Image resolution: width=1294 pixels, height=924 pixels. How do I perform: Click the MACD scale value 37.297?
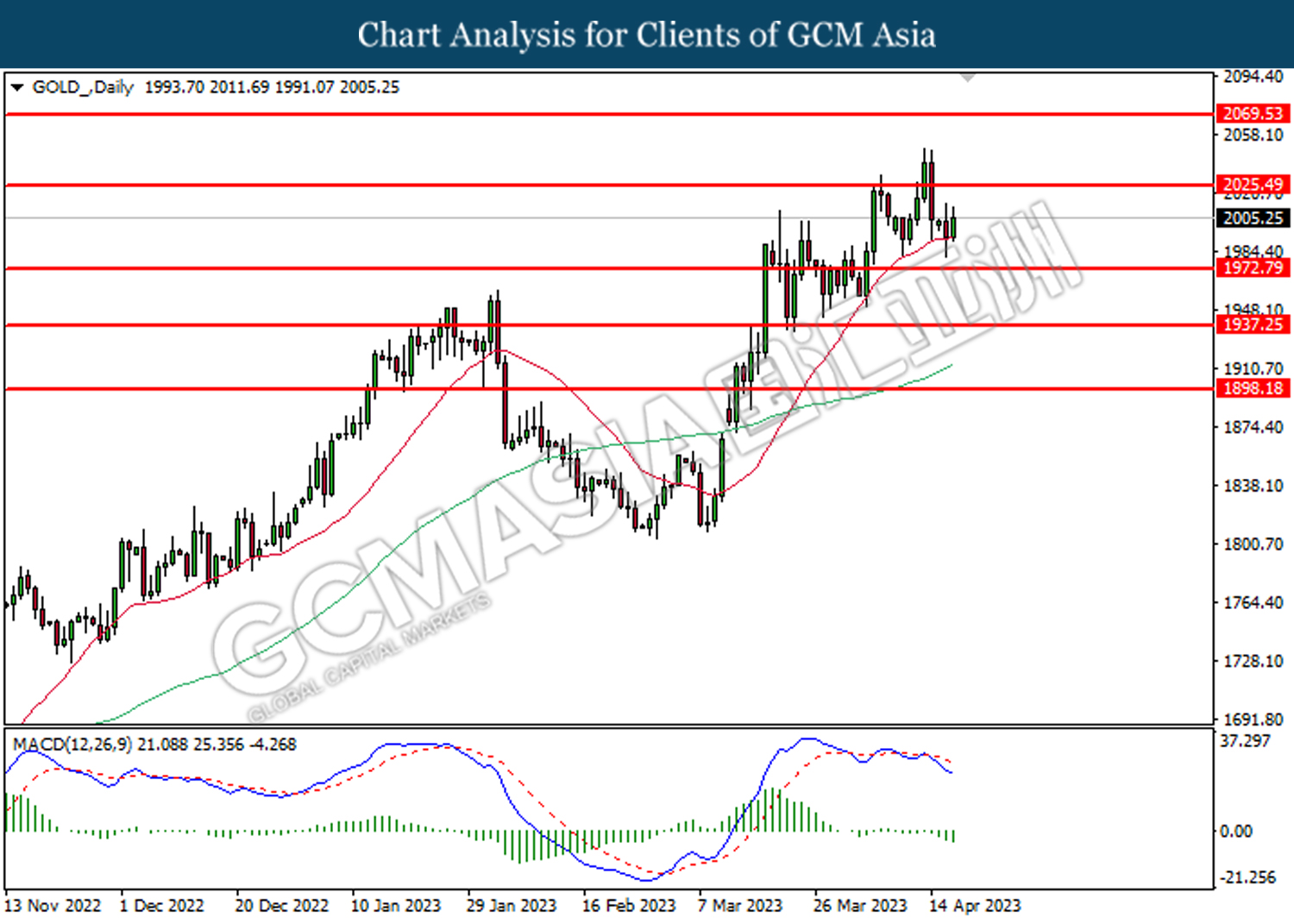coord(1246,741)
